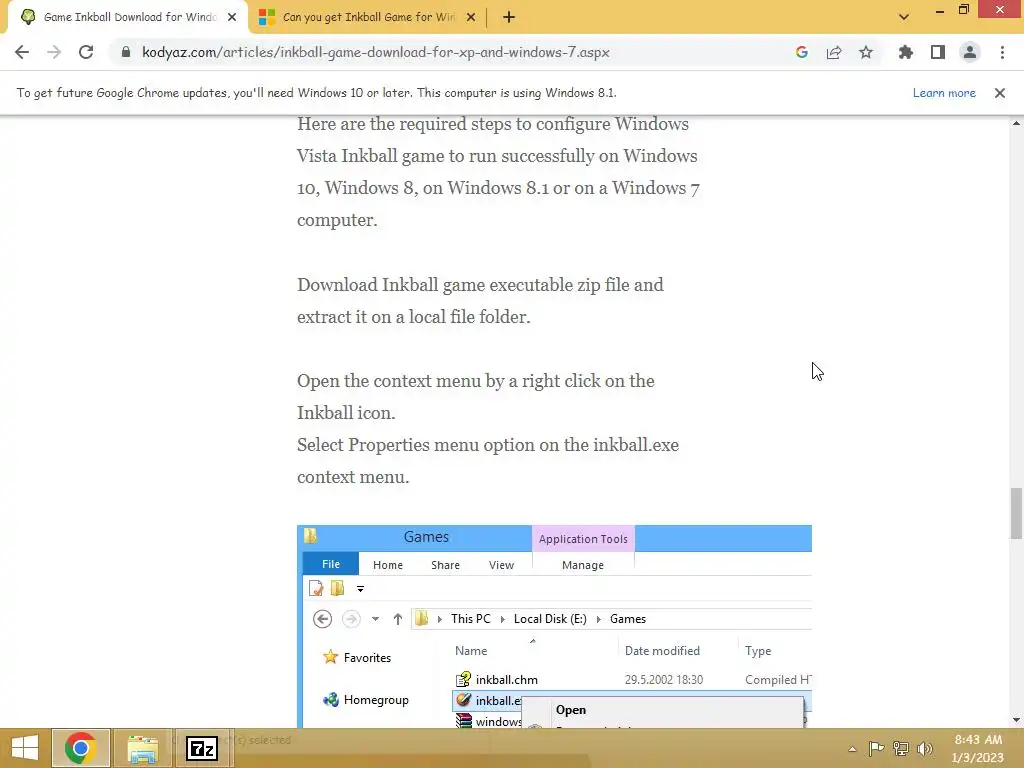1024x768 pixels.
Task: Reload the current page
Action: tap(86, 52)
